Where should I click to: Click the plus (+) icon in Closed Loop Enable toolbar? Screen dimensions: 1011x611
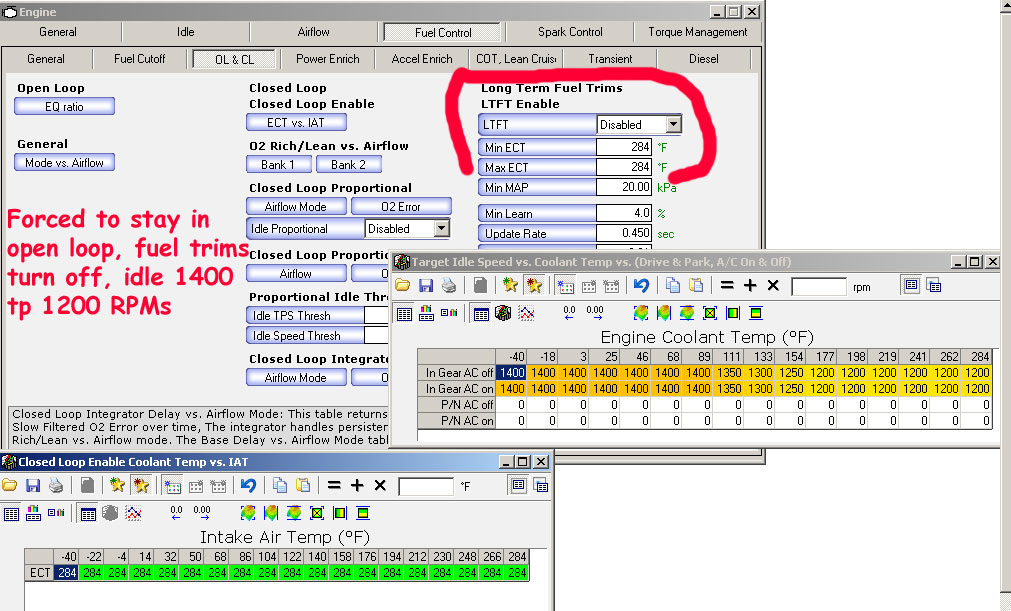(x=357, y=486)
